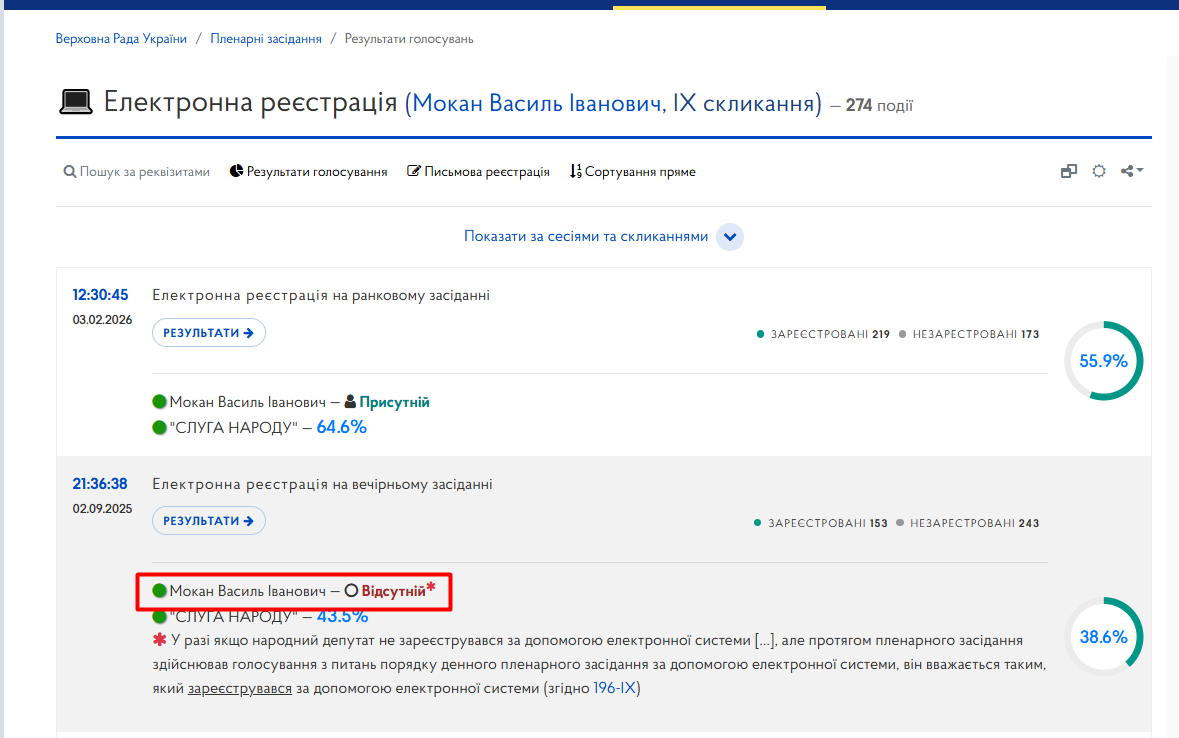Click the 64.6% faction percentage
The width and height of the screenshot is (1179, 738).
click(341, 427)
